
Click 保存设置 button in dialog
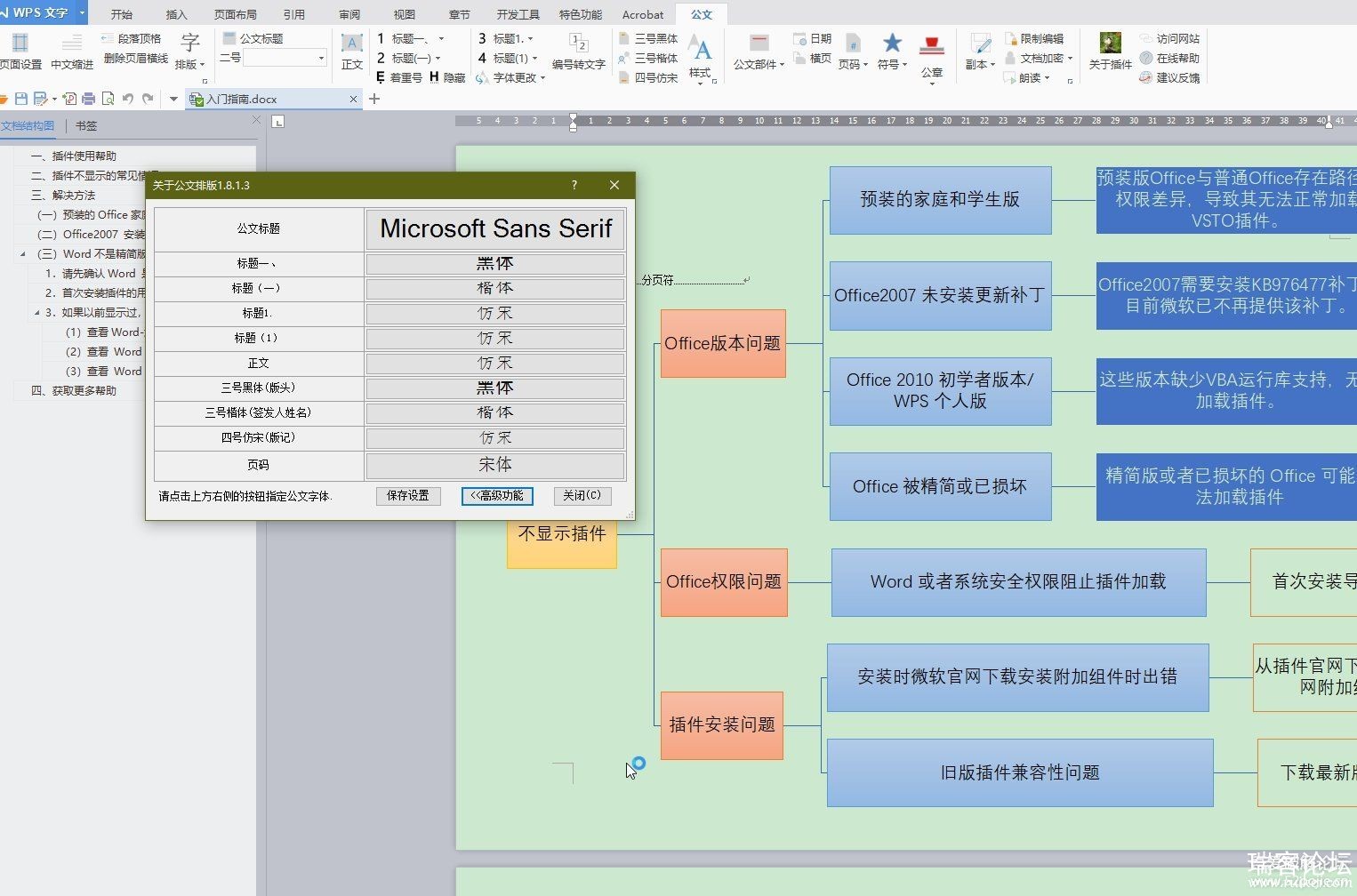[x=408, y=496]
